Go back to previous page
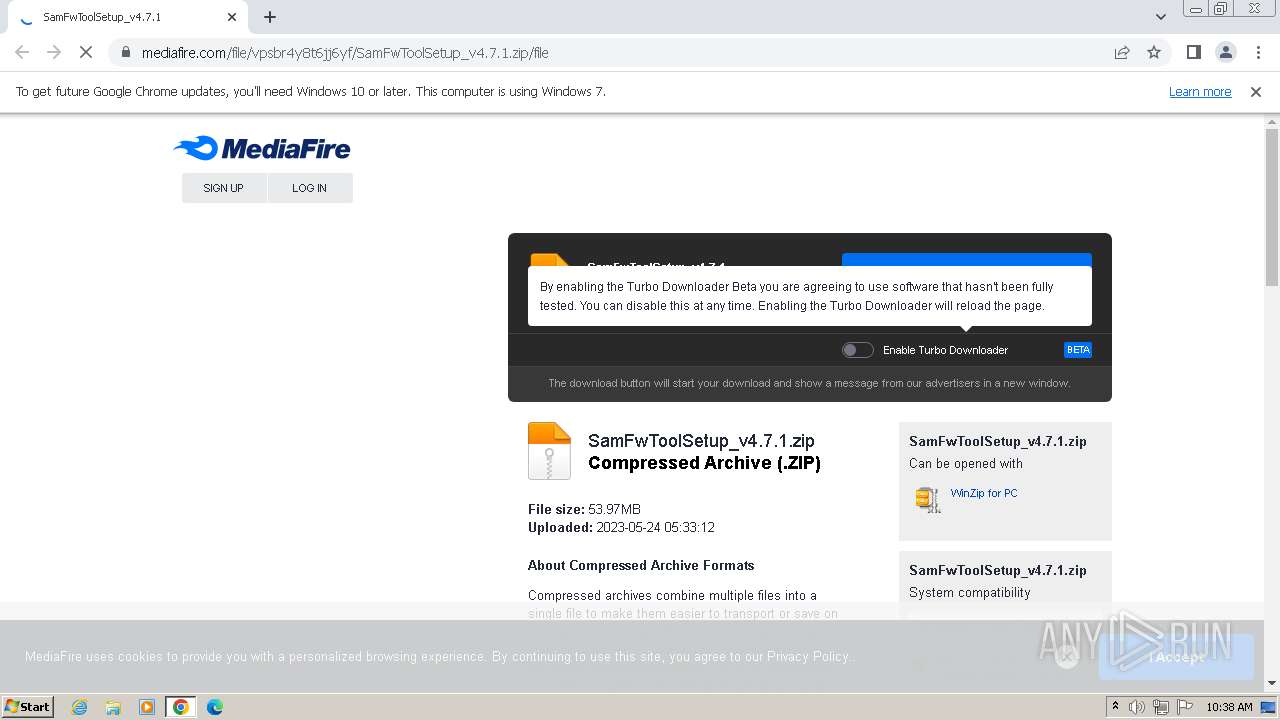The height and width of the screenshot is (720, 1280). tap(22, 53)
